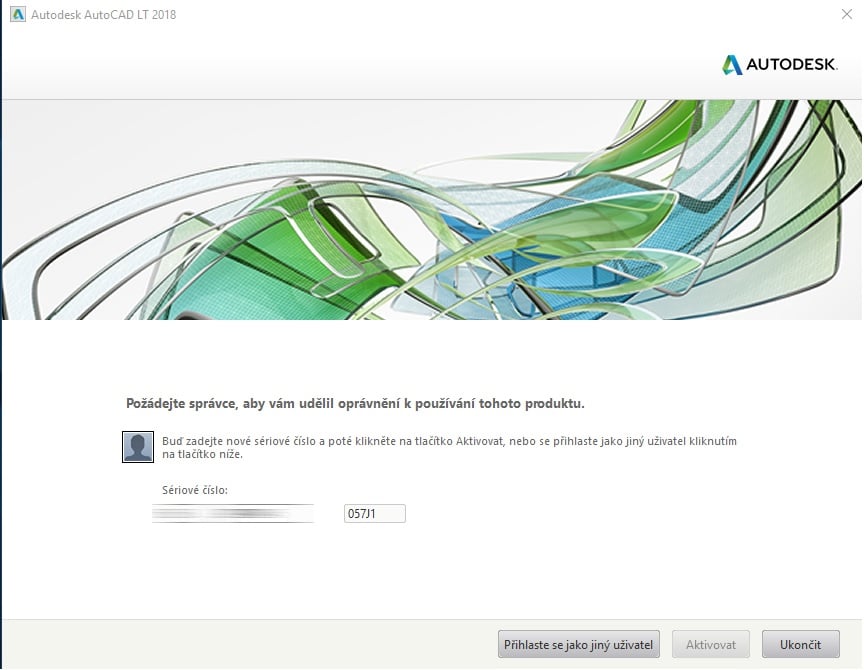Click the 'Sériové číslo:' label

(x=195, y=490)
